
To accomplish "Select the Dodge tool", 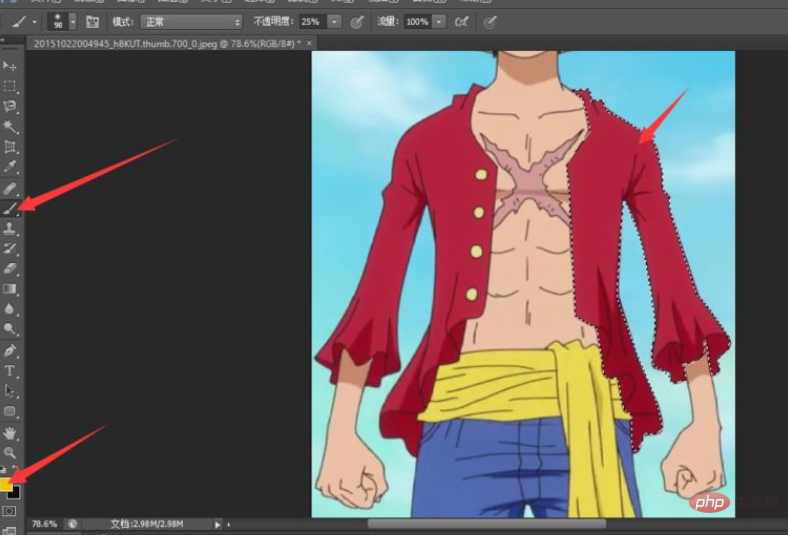I will click(x=9, y=329).
